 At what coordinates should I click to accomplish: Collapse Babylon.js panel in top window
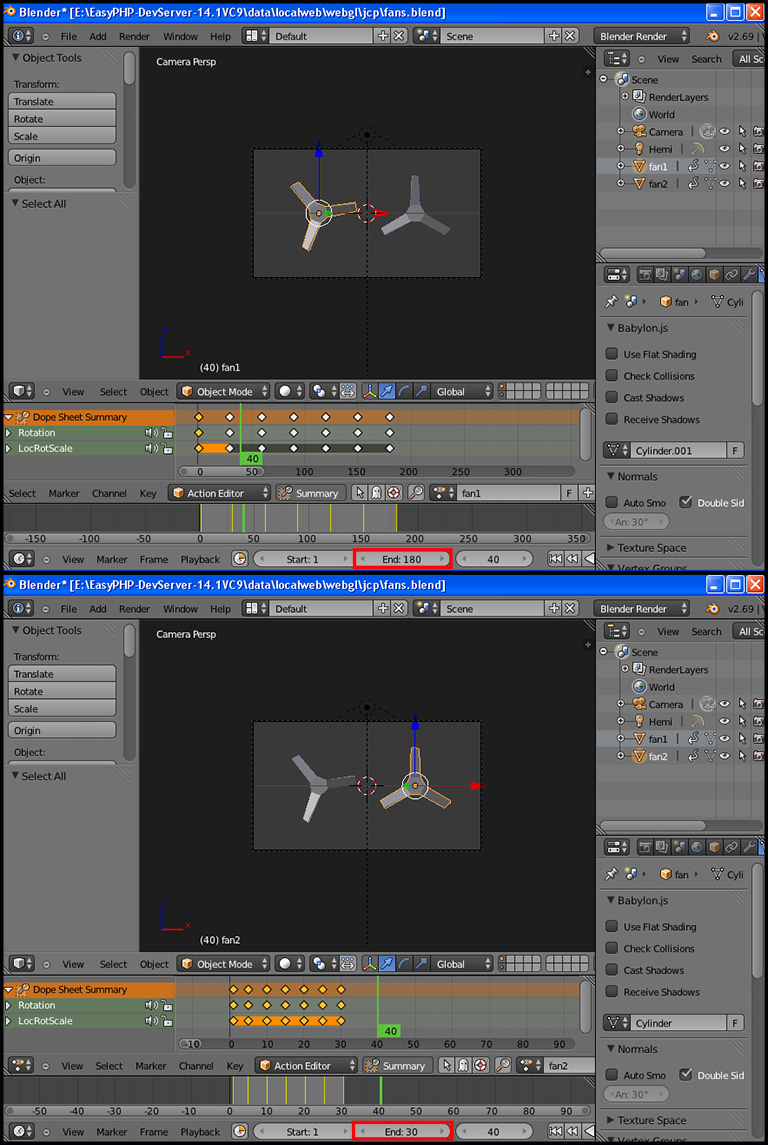[611, 329]
